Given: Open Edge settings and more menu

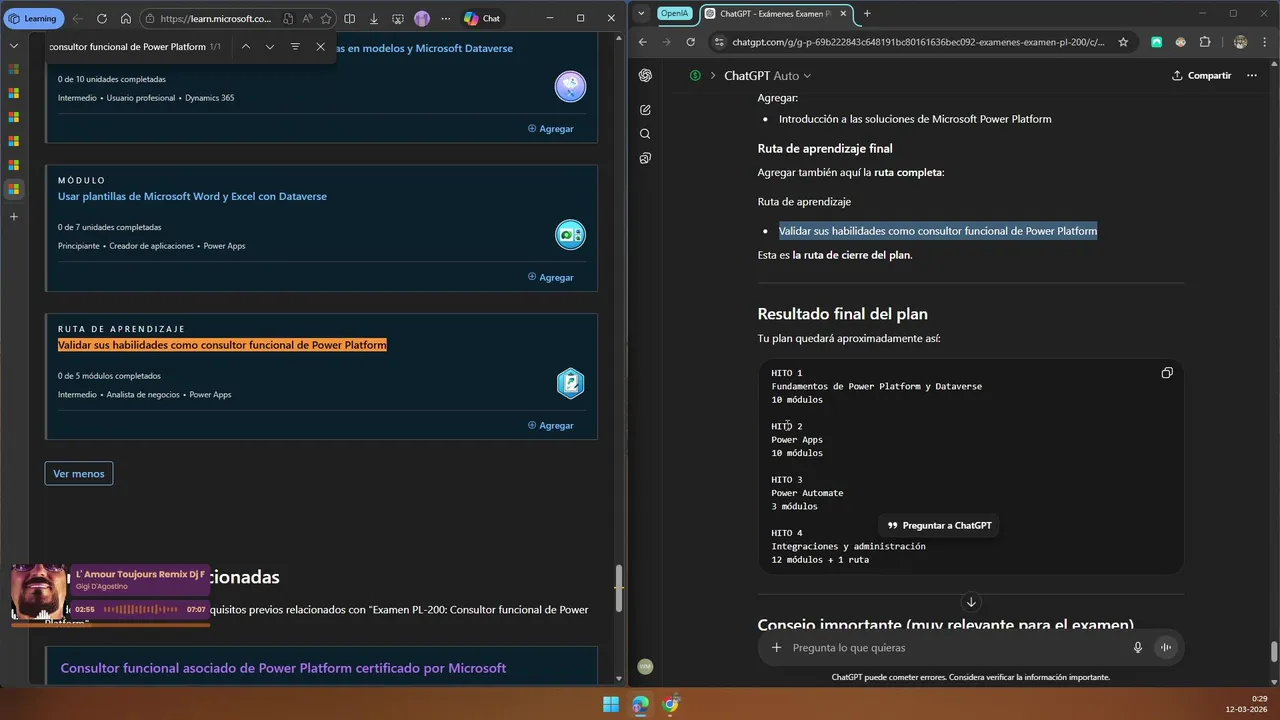Looking at the screenshot, I should pyautogui.click(x=446, y=18).
